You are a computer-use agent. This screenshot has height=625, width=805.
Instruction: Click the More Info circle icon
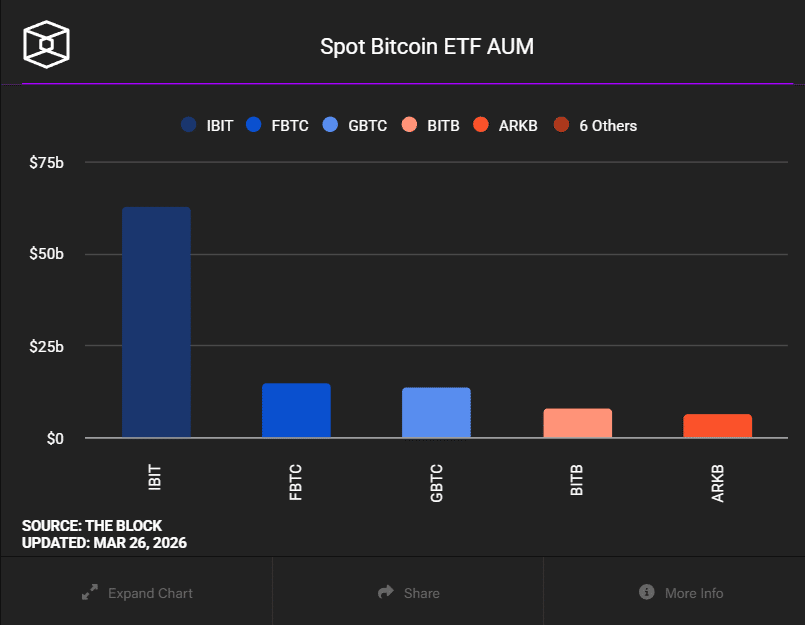click(646, 592)
